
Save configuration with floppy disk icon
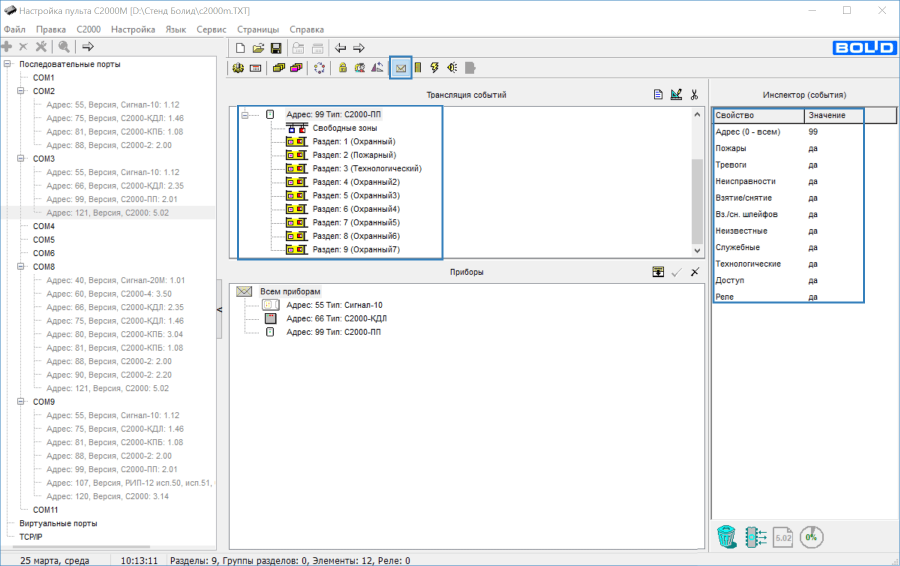(x=276, y=48)
